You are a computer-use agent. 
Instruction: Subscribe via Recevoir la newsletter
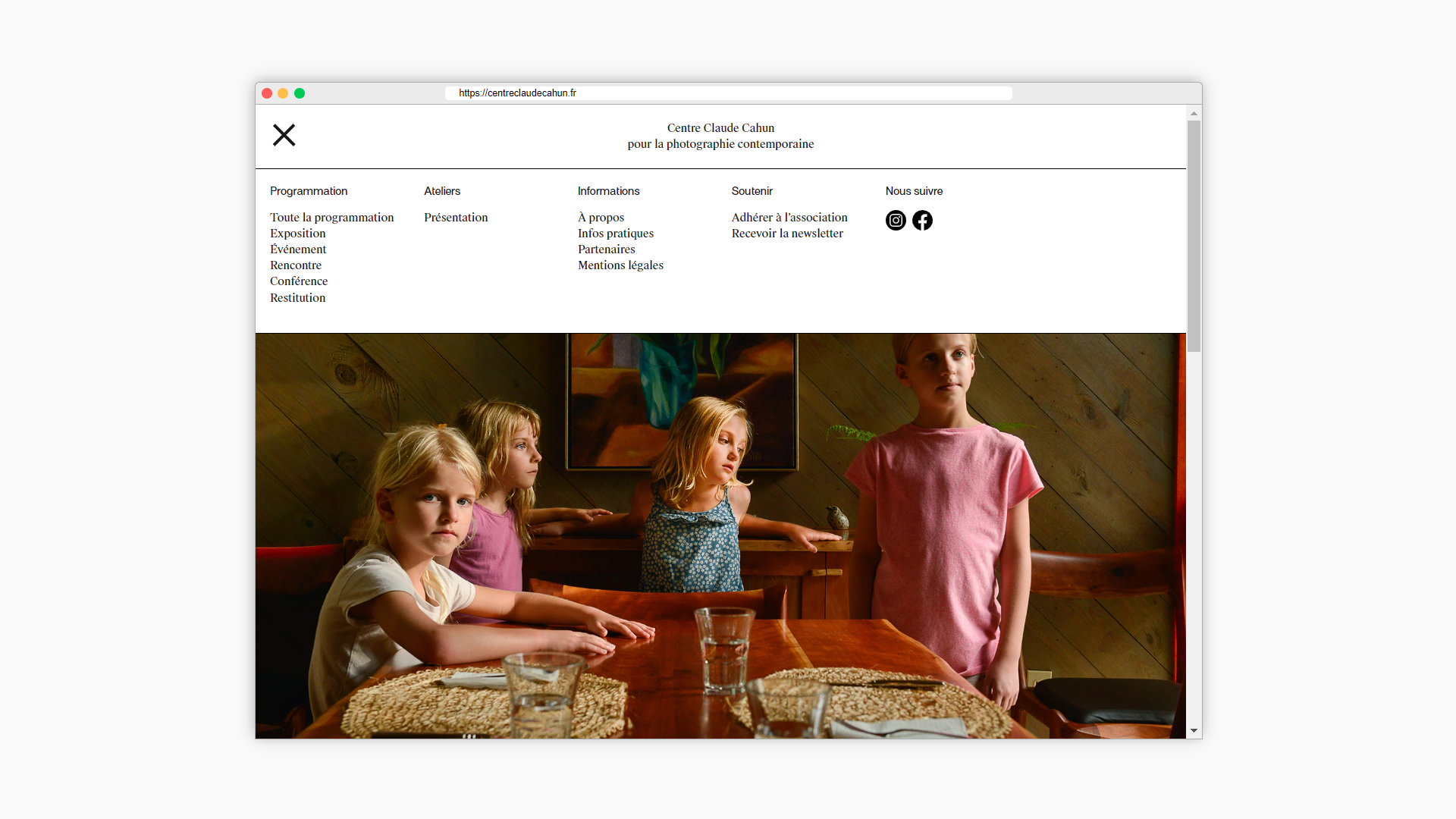(x=787, y=234)
